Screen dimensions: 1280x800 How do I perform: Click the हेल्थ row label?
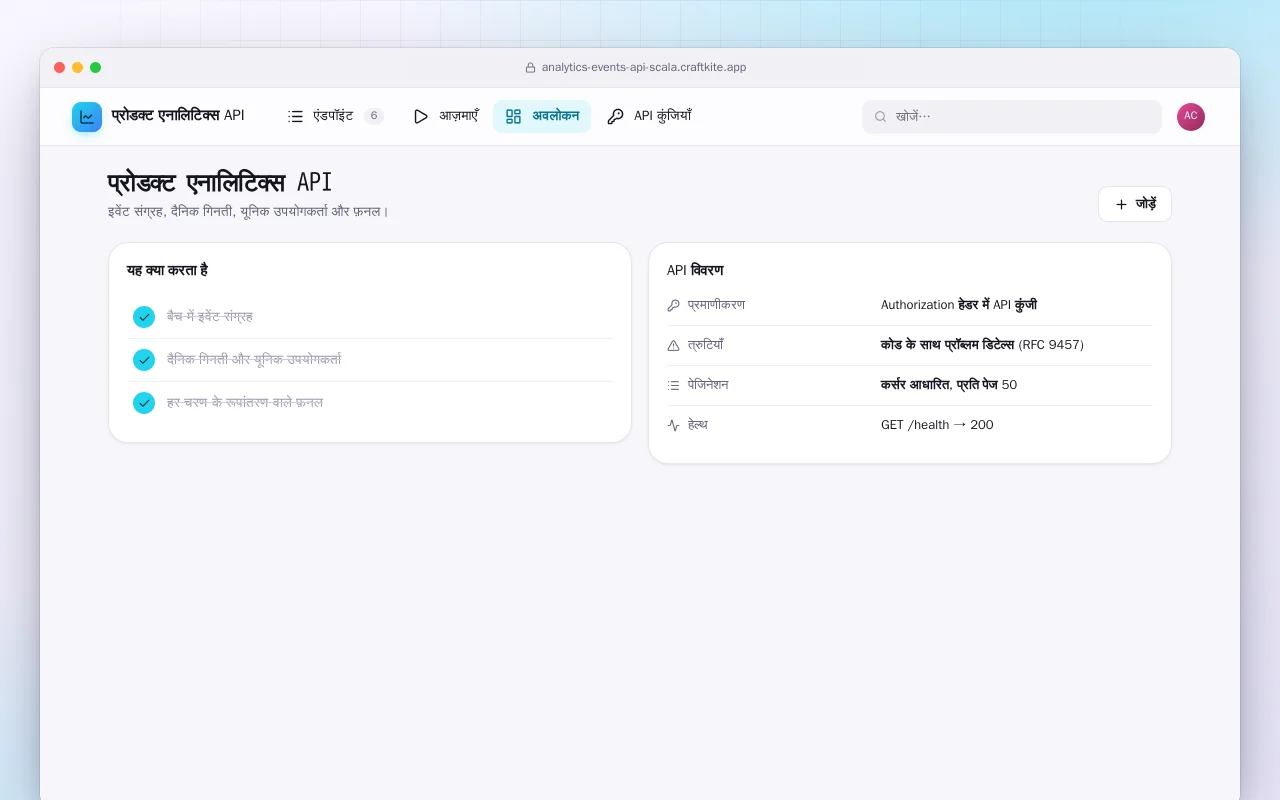(698, 425)
